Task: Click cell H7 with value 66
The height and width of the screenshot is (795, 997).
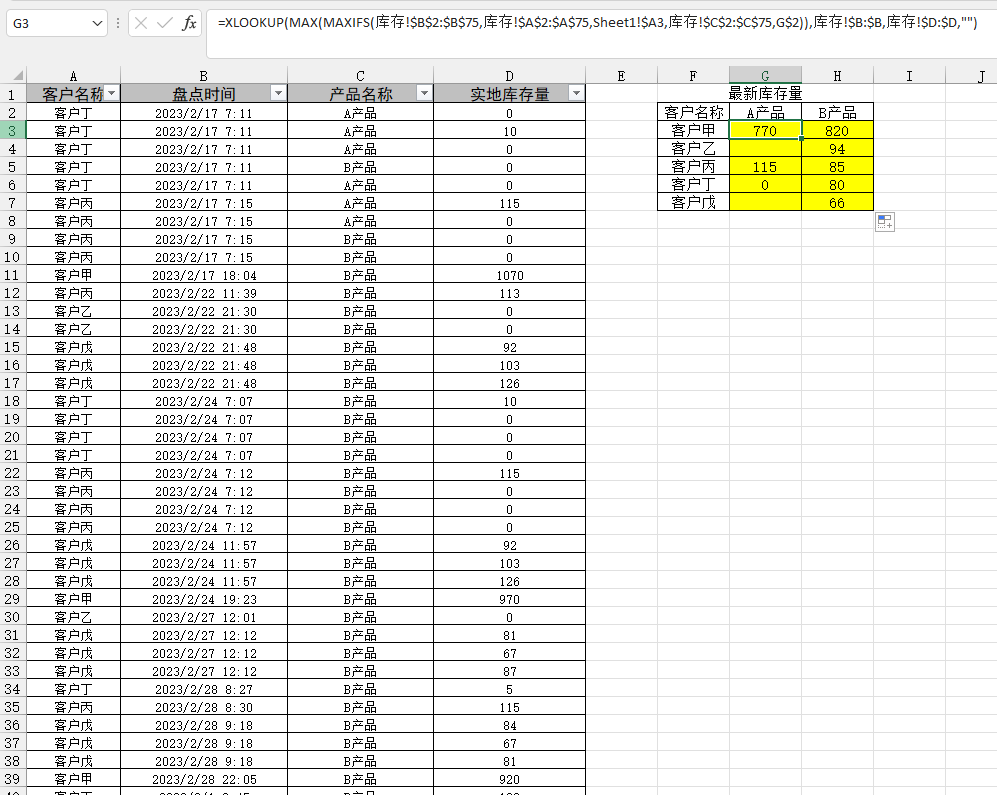Action: click(837, 203)
